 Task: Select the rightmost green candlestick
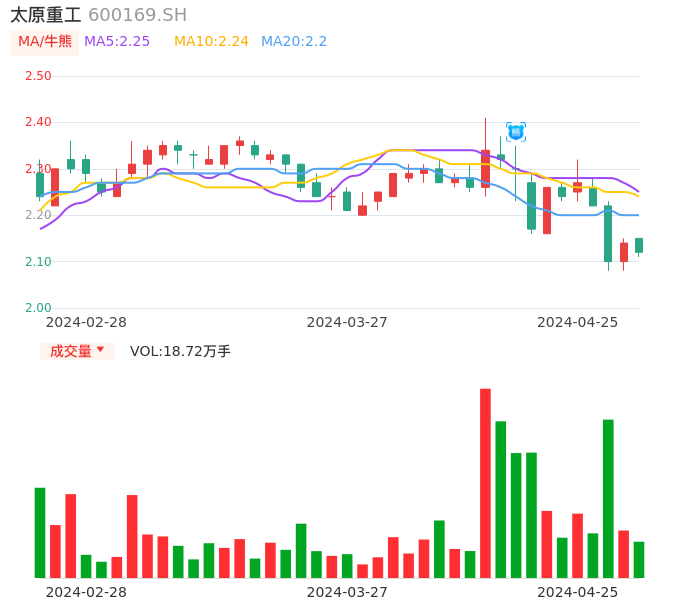[639, 245]
